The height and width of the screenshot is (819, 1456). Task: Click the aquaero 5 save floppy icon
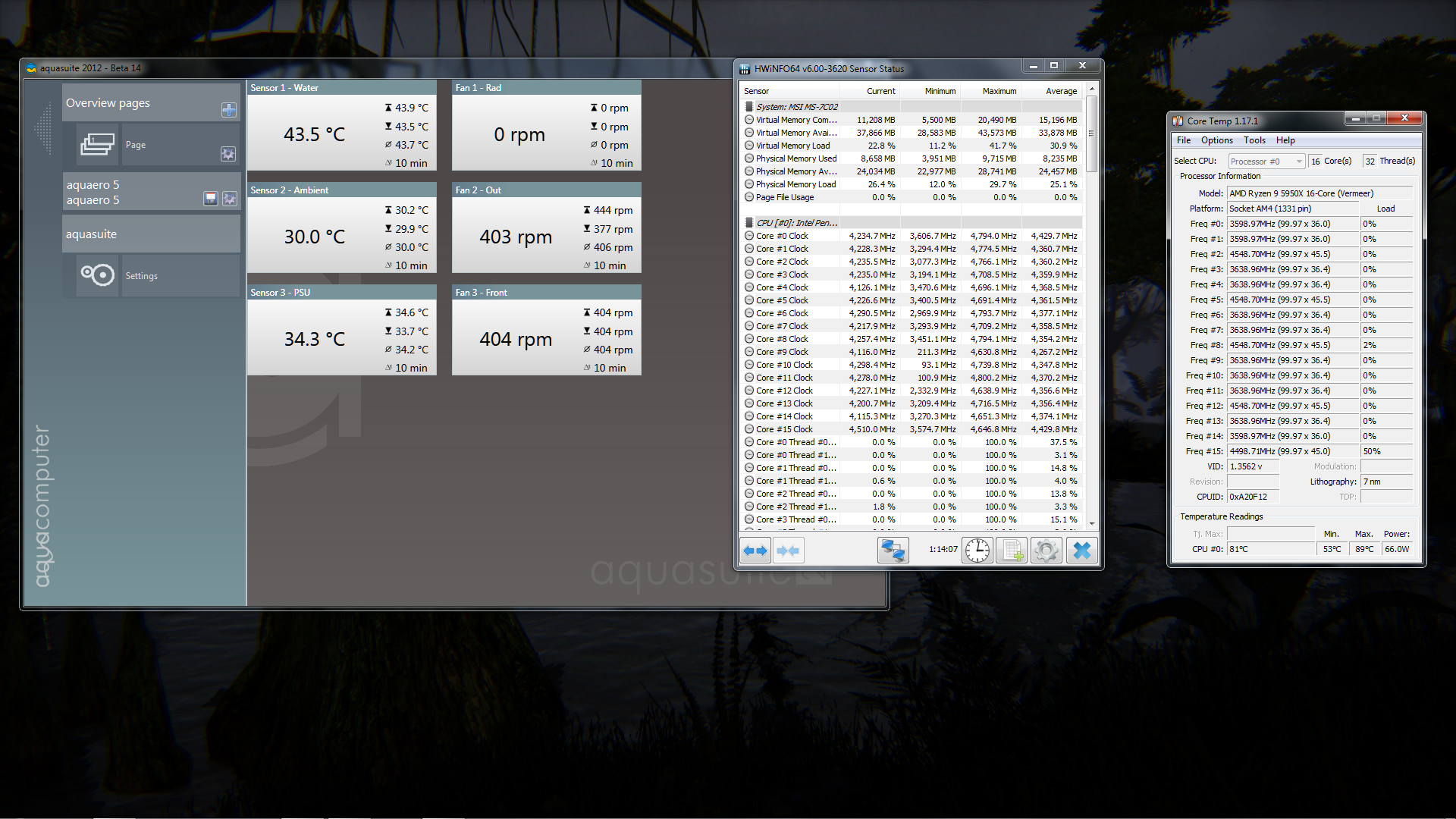tap(211, 199)
